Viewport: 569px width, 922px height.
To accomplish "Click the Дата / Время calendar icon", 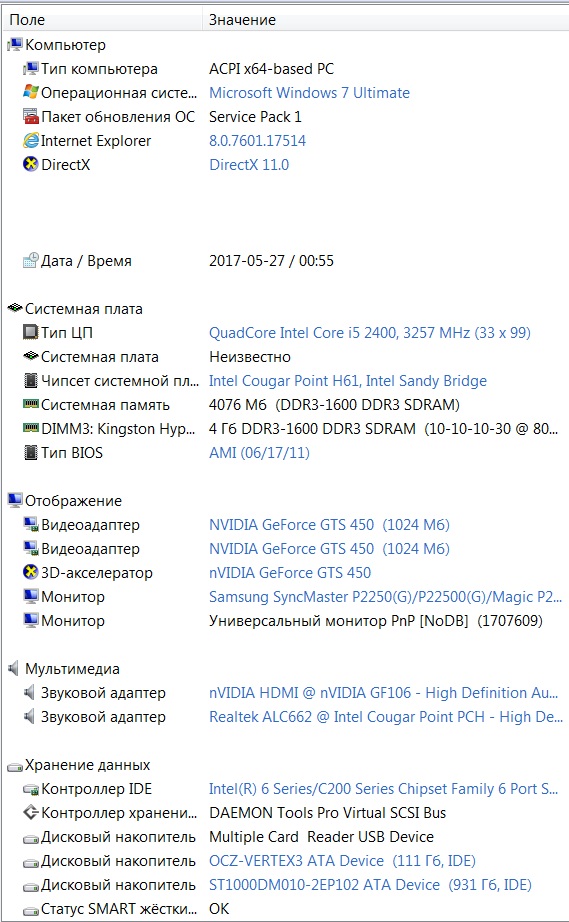I will [31, 260].
